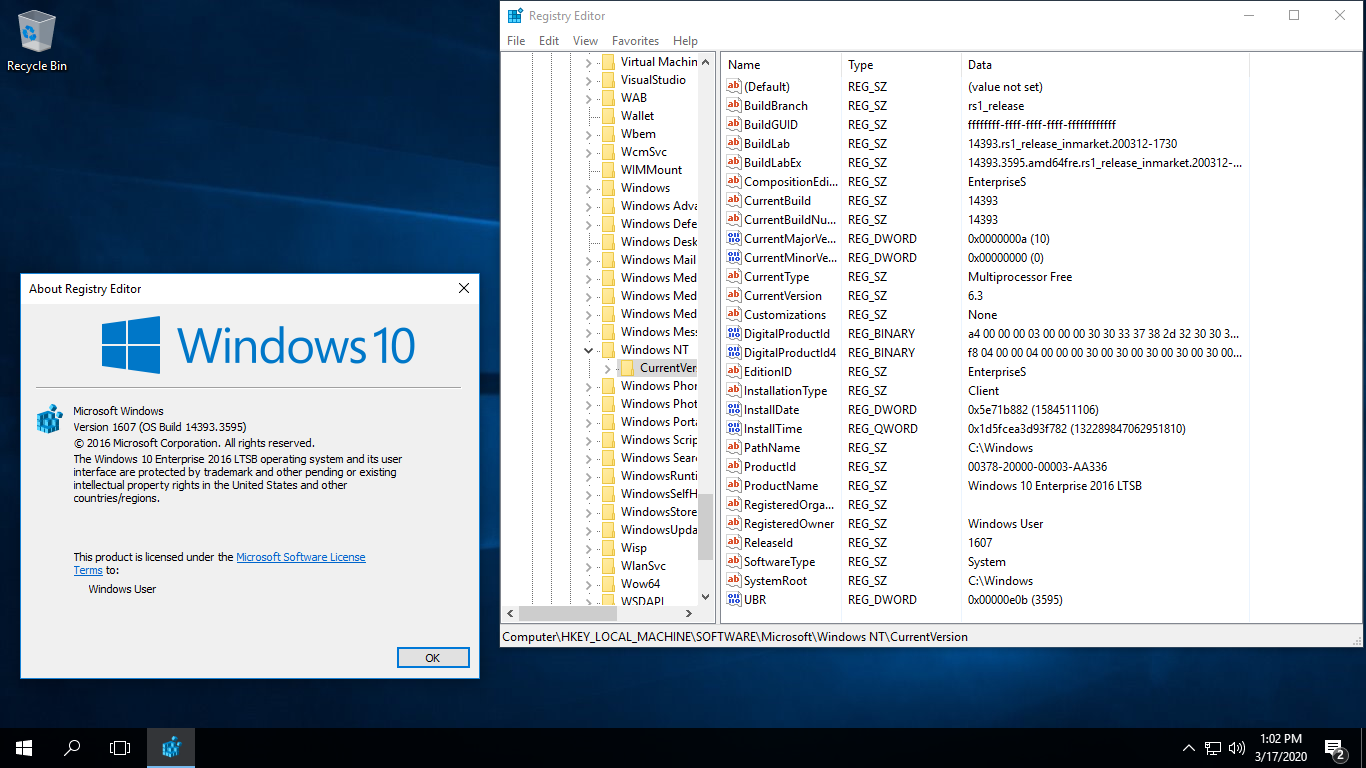Image resolution: width=1366 pixels, height=768 pixels.
Task: Click the ReleaseId string value icon
Action: pyautogui.click(x=733, y=542)
